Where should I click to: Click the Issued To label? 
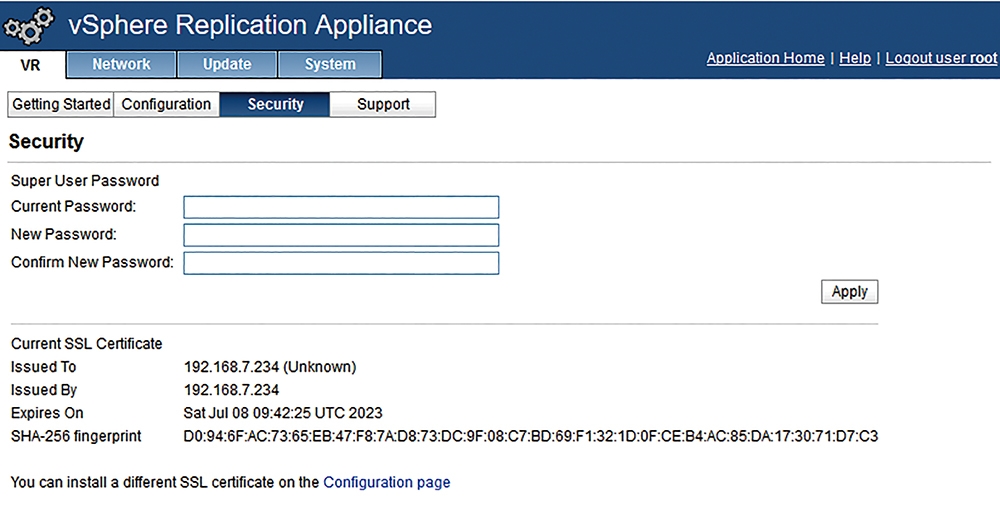tap(43, 367)
